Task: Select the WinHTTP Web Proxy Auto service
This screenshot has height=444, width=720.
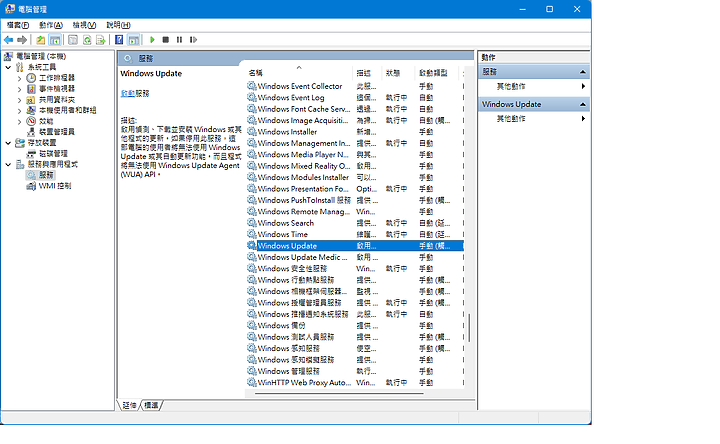Action: coord(355,382)
